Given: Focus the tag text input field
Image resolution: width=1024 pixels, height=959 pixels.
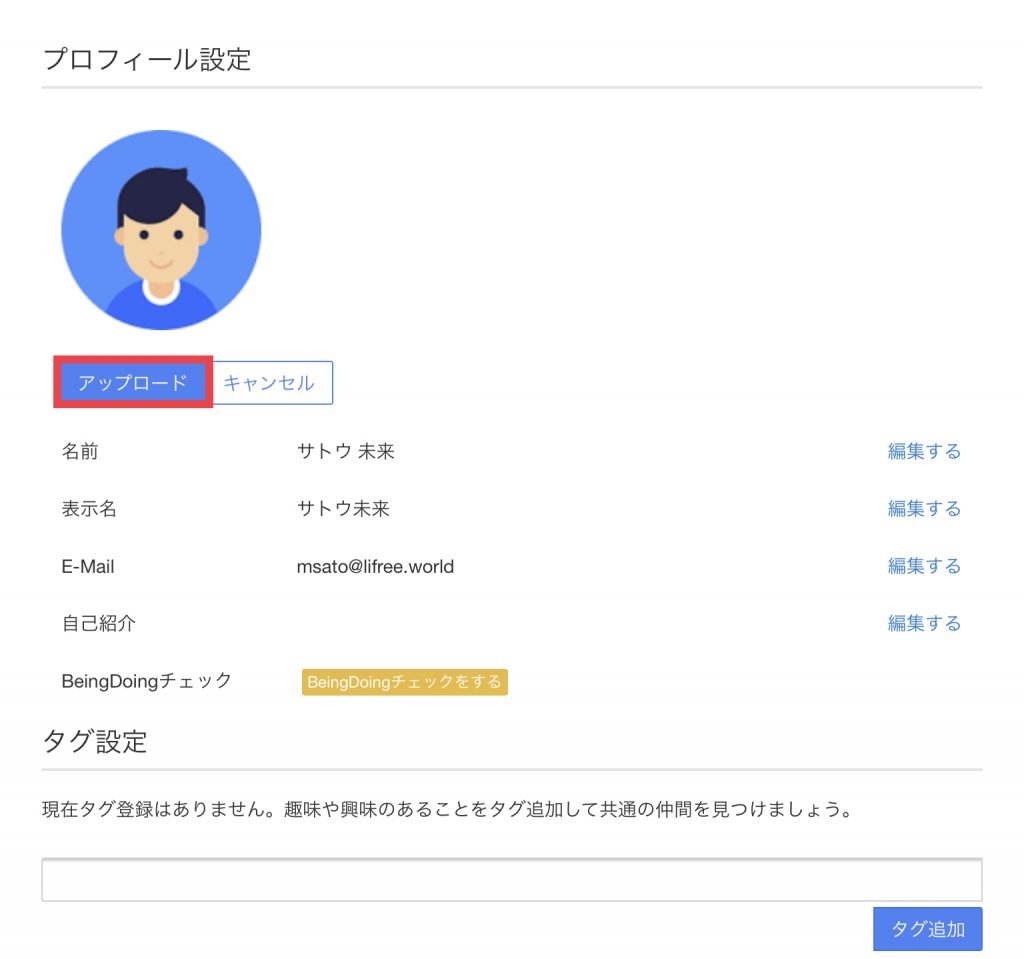Looking at the screenshot, I should [x=511, y=880].
